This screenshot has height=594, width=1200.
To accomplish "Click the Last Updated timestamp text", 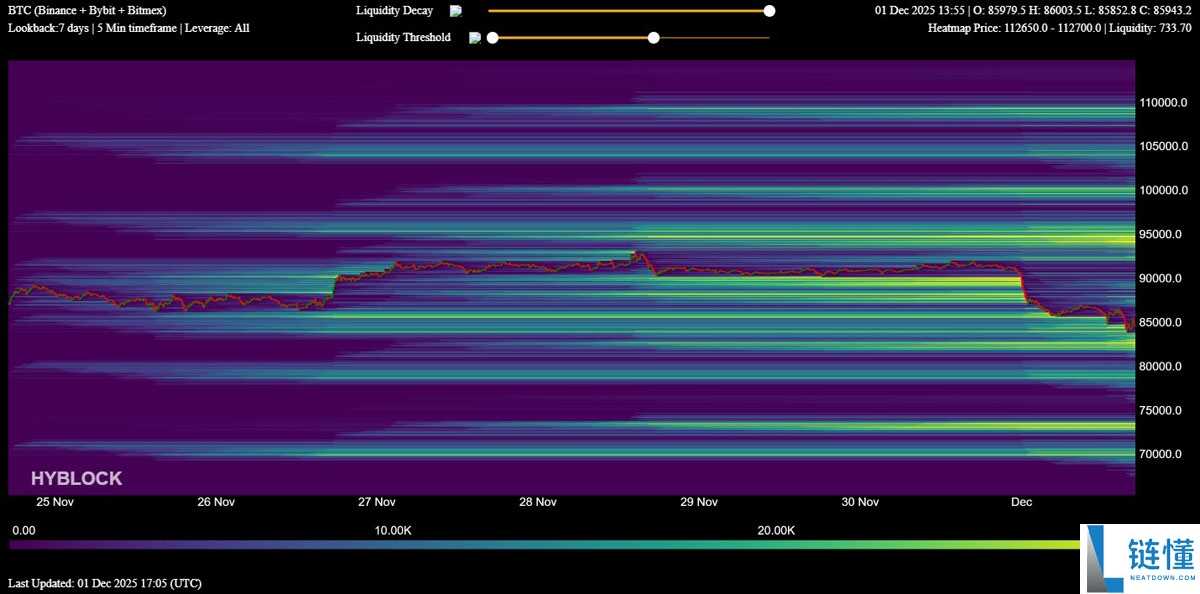I will [104, 583].
